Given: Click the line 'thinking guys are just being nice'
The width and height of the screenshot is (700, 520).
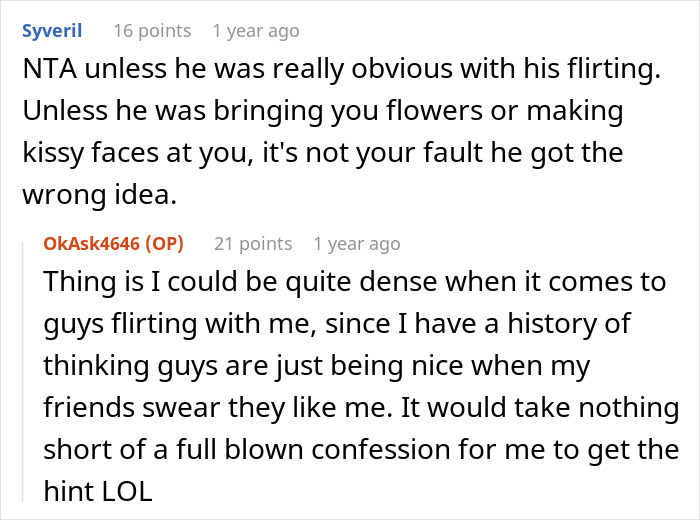Looking at the screenshot, I should coord(317,366).
